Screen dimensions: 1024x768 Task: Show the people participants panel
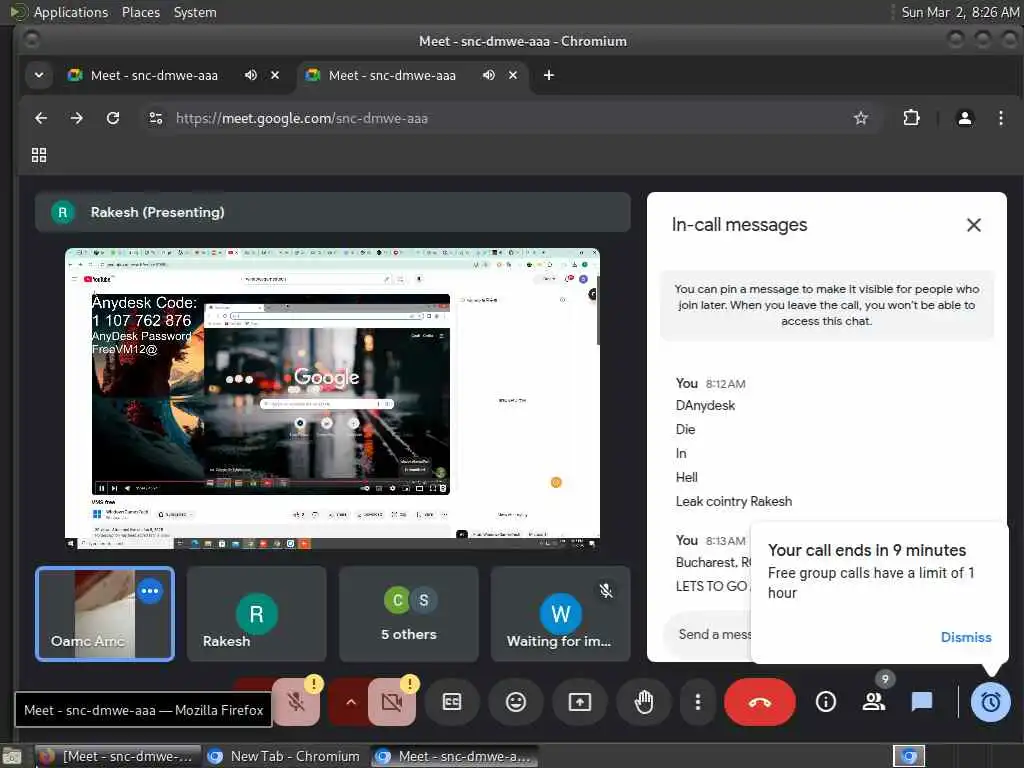click(874, 702)
